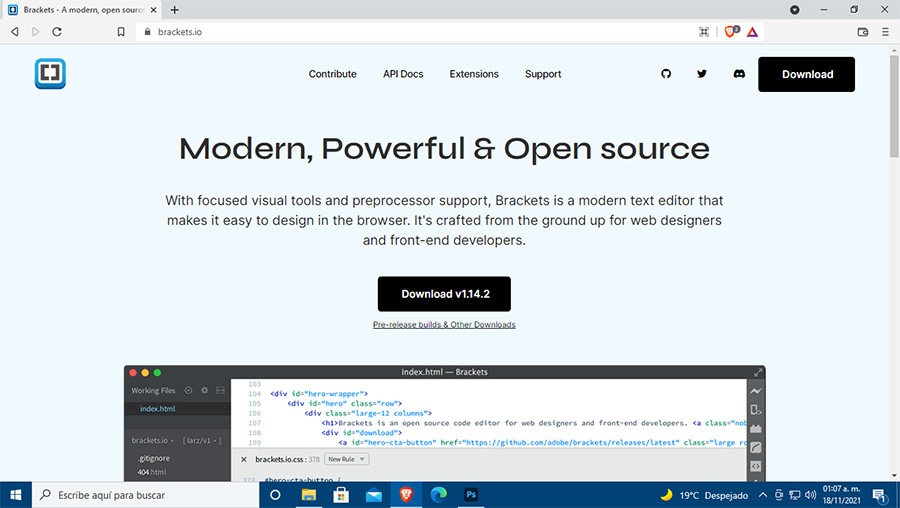Open the Brave wallet icon
Screen dimensions: 900x508
point(863,32)
